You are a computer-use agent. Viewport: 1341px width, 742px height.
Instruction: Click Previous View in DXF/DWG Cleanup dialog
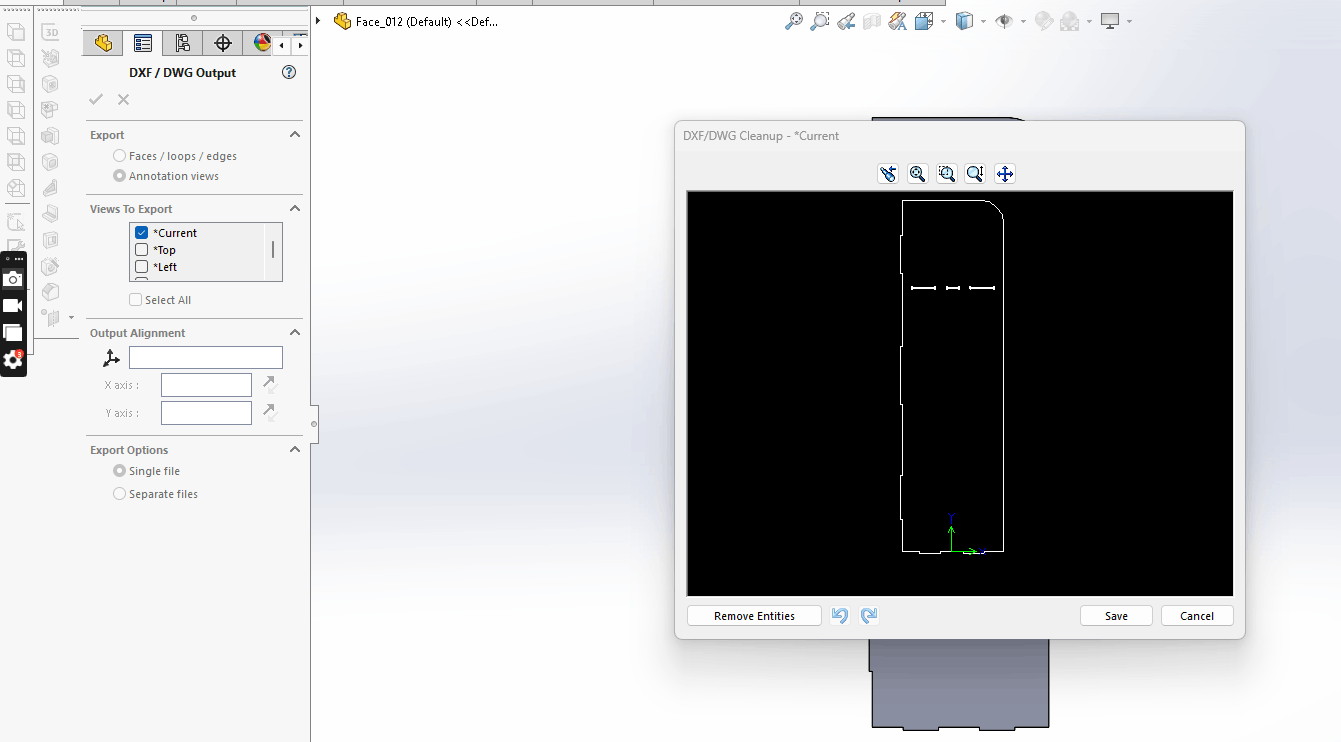tap(888, 174)
